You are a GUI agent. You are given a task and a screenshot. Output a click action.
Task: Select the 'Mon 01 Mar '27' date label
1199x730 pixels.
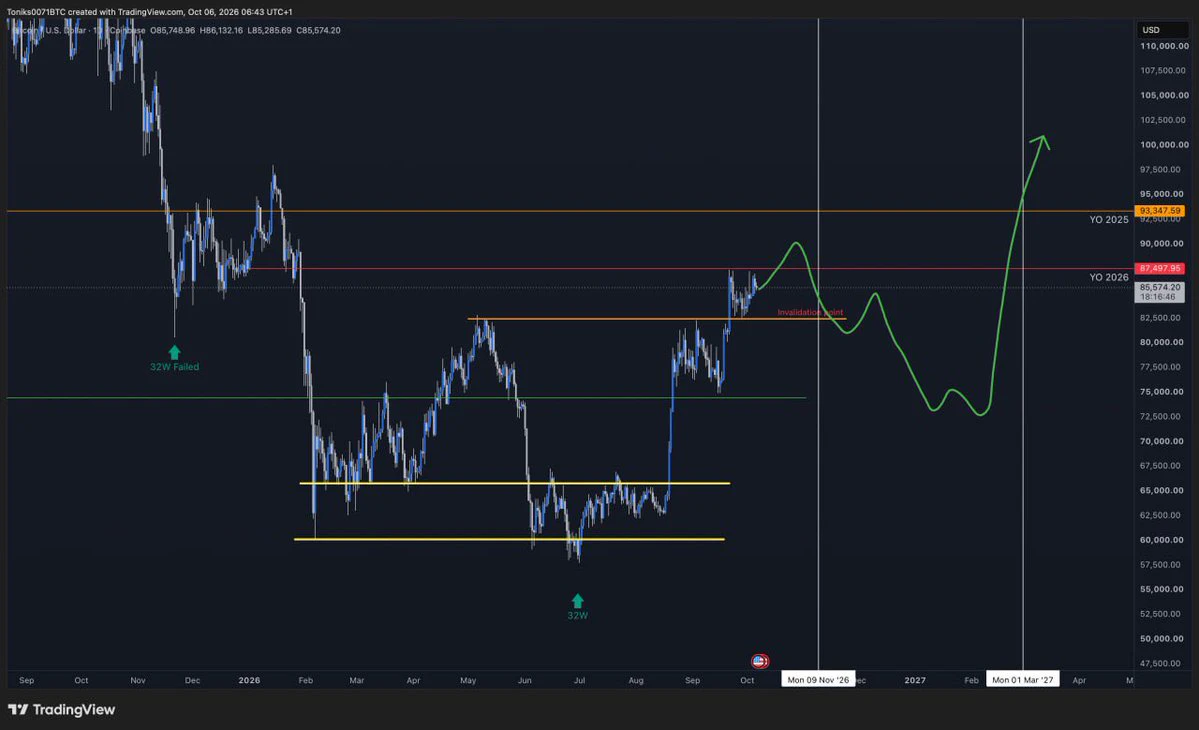[1022, 680]
